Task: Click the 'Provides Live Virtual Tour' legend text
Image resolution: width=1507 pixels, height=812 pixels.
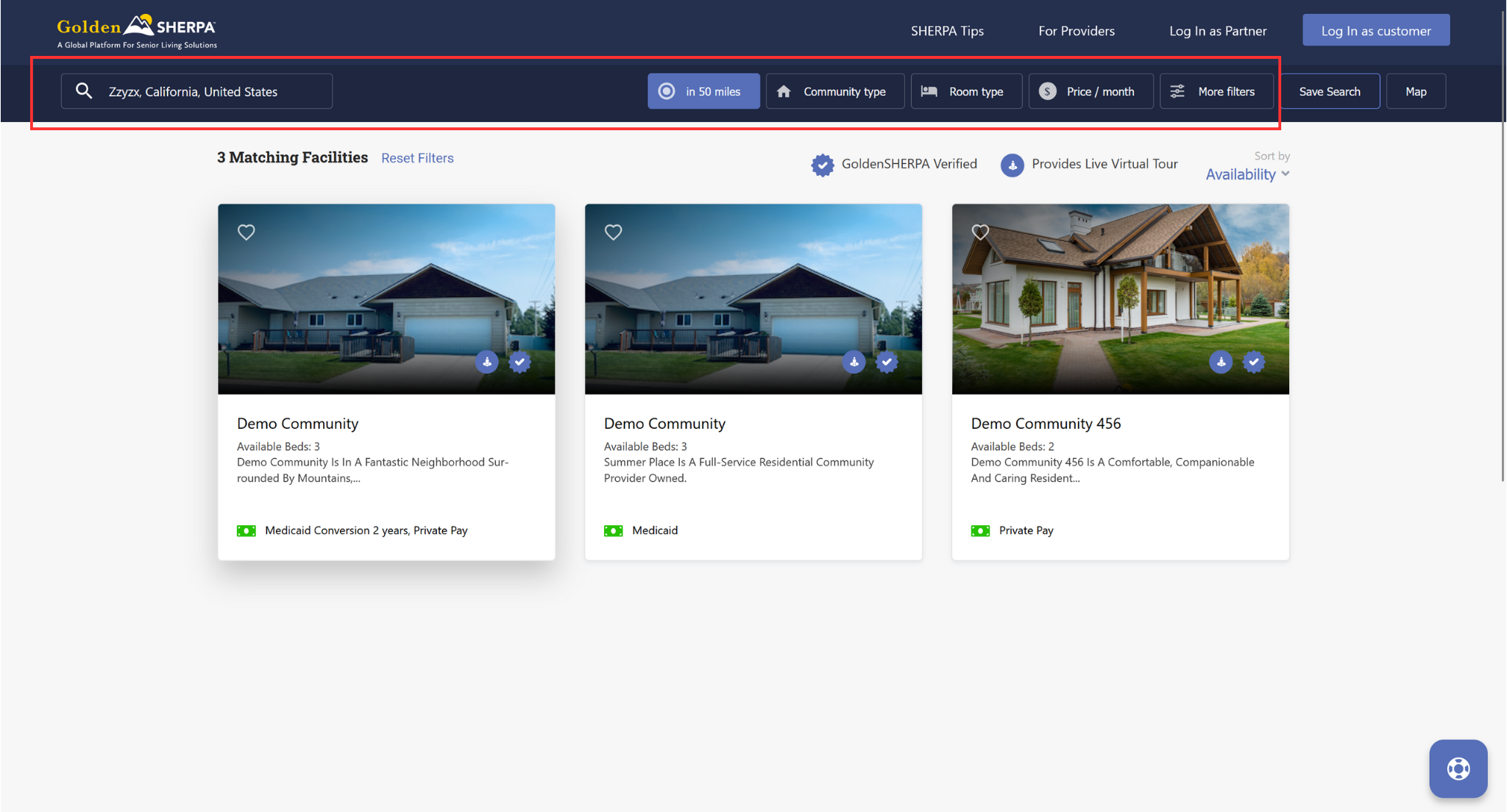Action: [1104, 164]
